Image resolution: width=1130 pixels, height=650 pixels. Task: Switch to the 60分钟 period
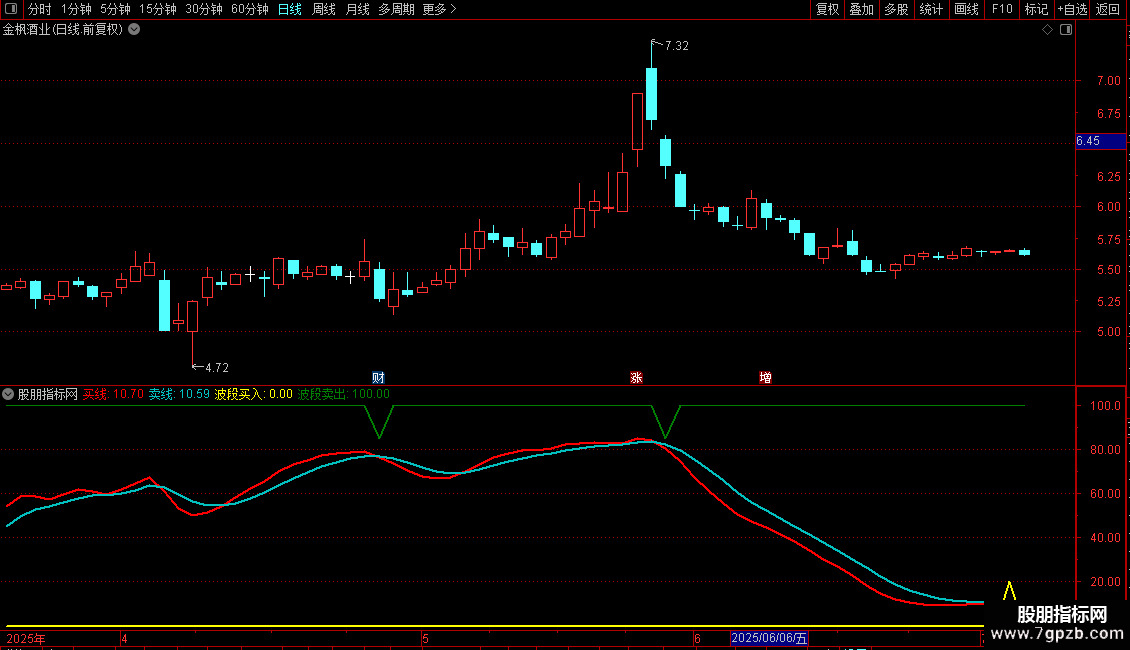(x=250, y=9)
